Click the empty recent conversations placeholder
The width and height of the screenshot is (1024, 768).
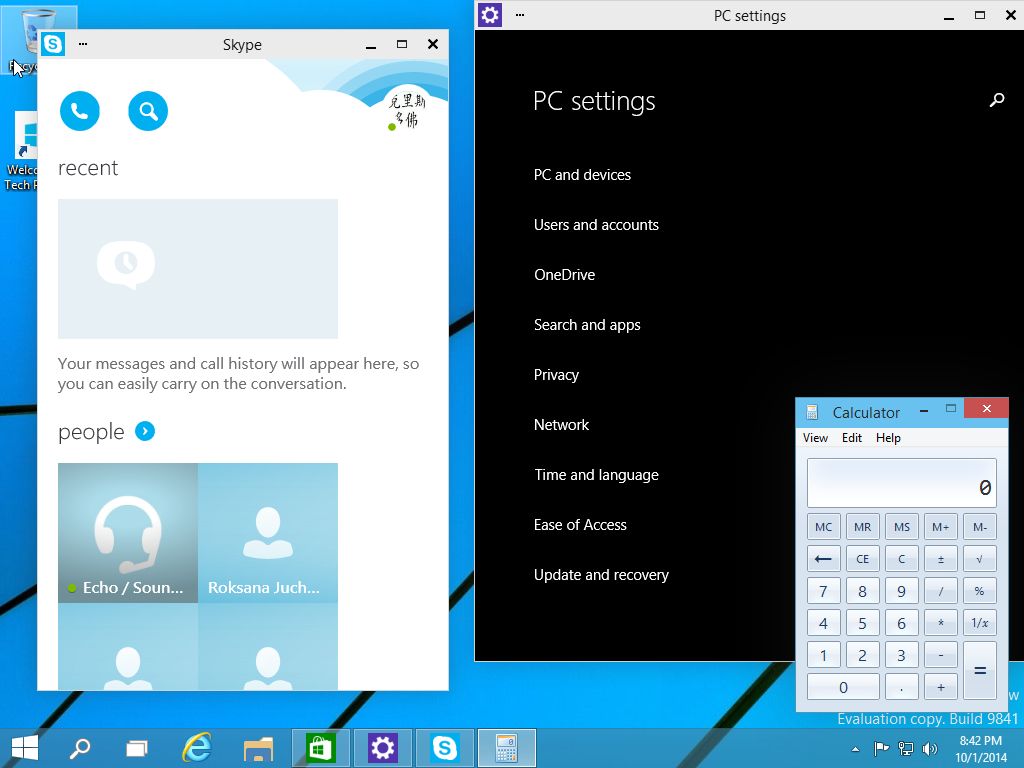click(x=198, y=269)
